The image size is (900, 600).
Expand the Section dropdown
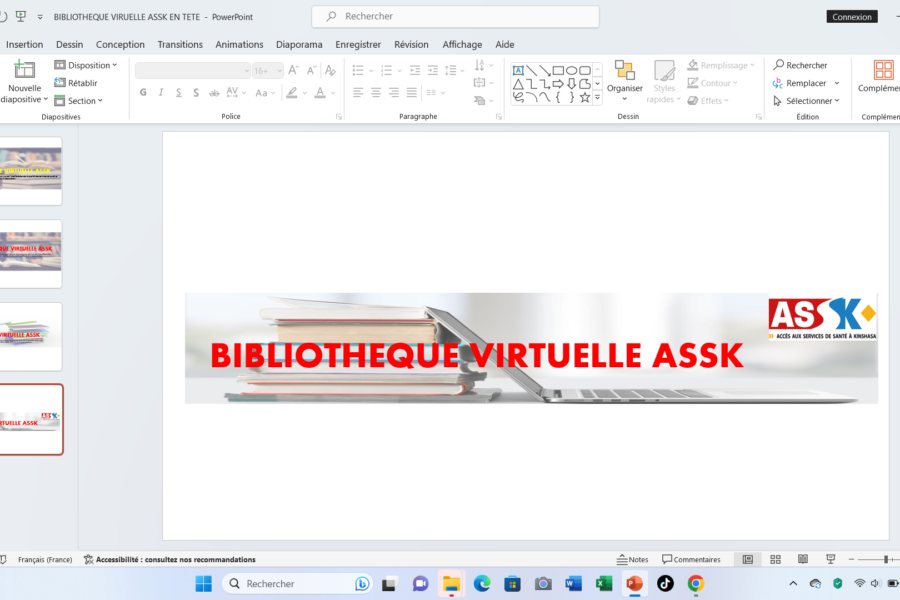(79, 100)
